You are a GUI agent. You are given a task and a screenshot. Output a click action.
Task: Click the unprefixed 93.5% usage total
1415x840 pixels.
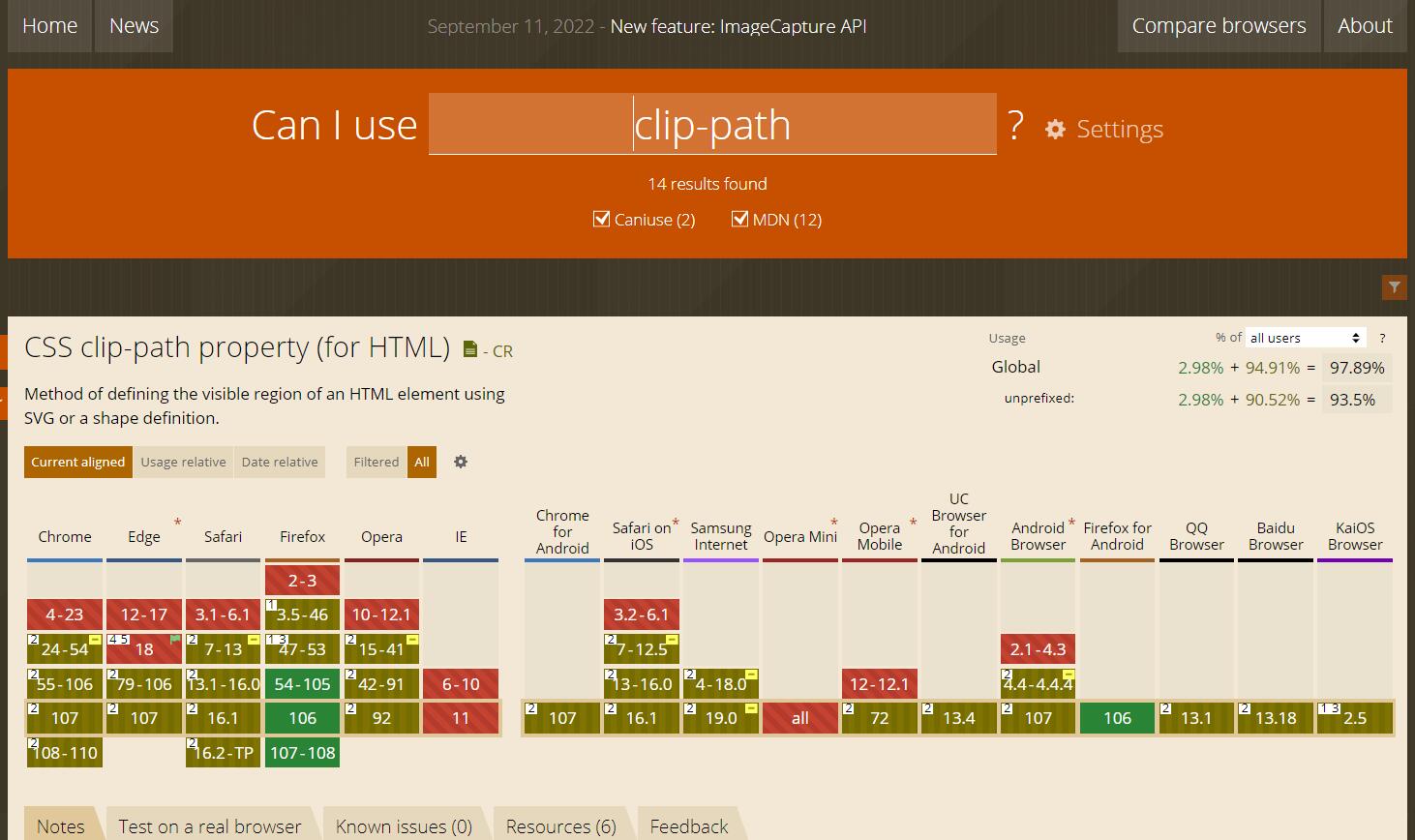click(x=1357, y=400)
